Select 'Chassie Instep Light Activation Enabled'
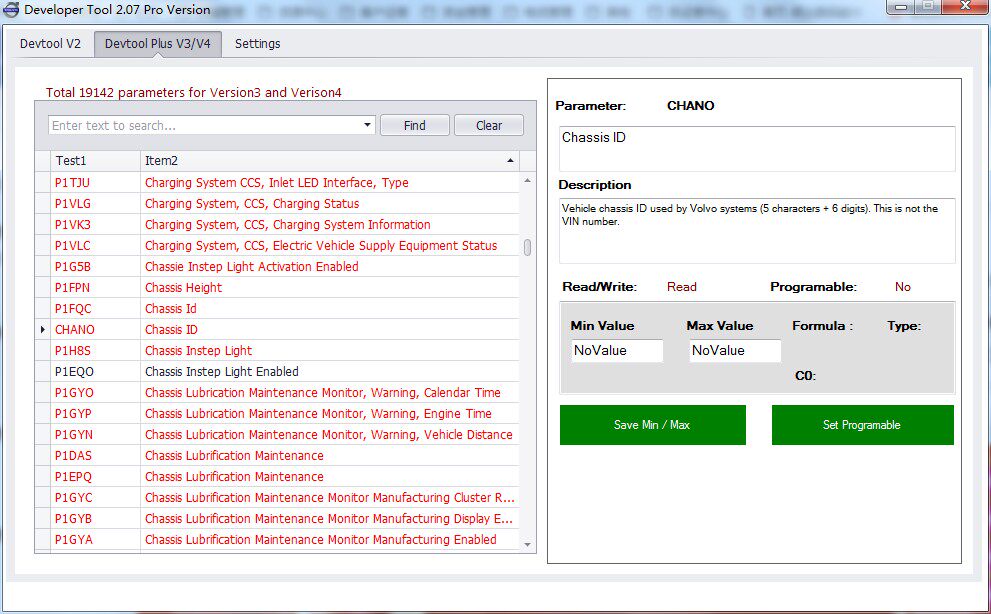The image size is (991, 614). click(x=252, y=267)
